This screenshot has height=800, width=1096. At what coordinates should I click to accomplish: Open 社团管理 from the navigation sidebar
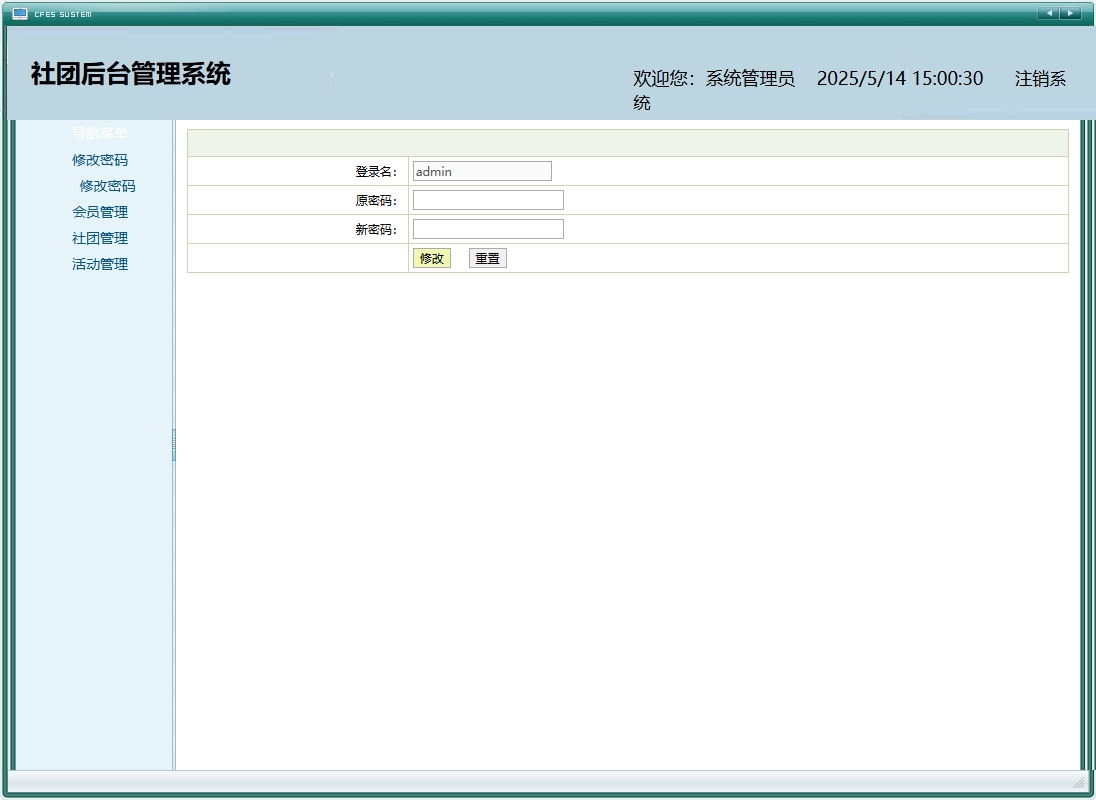tap(100, 238)
